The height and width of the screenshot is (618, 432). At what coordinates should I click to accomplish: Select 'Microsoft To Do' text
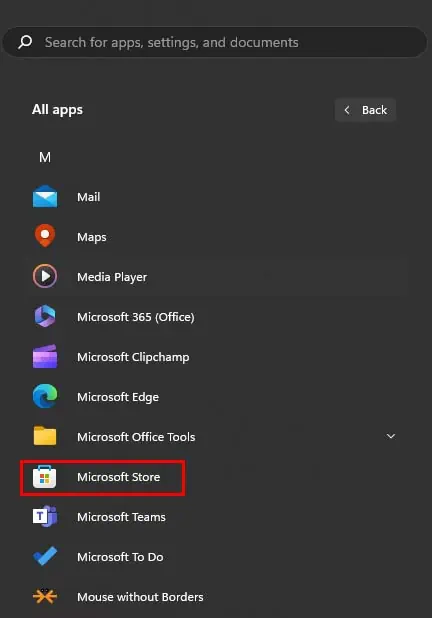coord(120,557)
